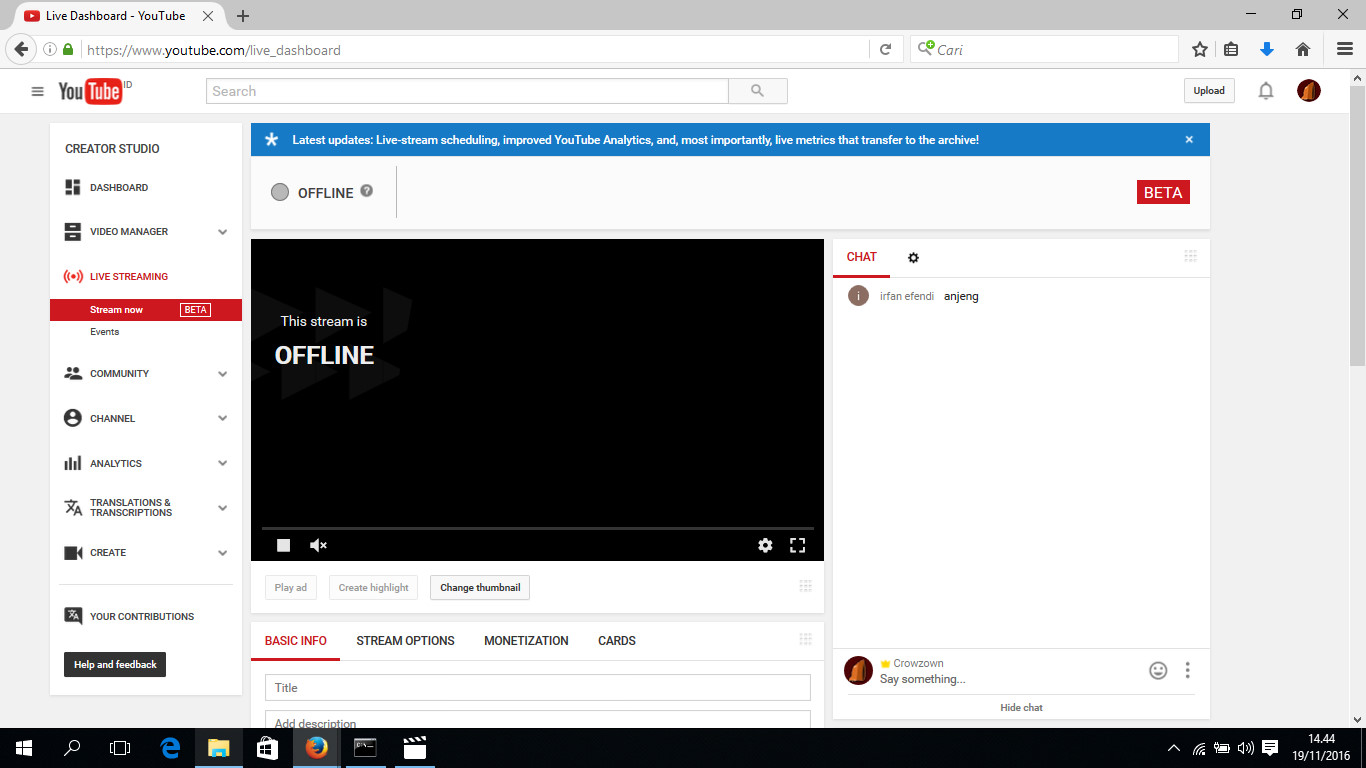Click Create highlight button
The image size is (1366, 768).
374,588
